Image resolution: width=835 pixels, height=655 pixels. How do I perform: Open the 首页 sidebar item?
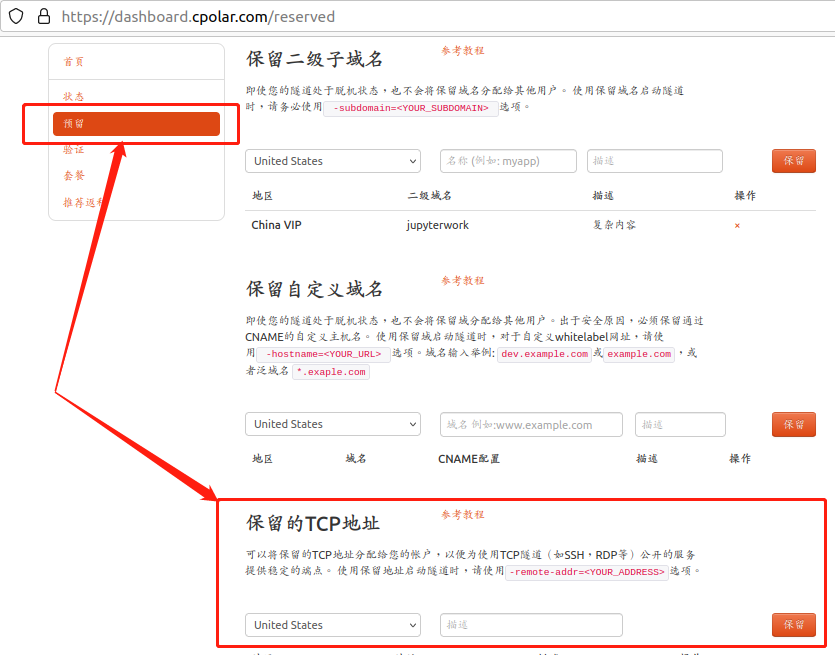[74, 62]
